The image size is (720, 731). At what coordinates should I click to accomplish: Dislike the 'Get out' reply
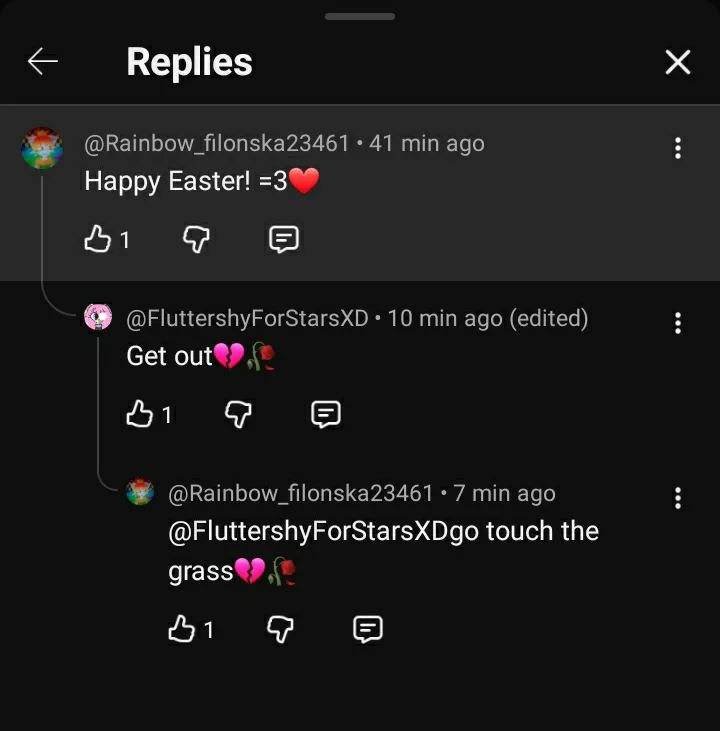[238, 414]
